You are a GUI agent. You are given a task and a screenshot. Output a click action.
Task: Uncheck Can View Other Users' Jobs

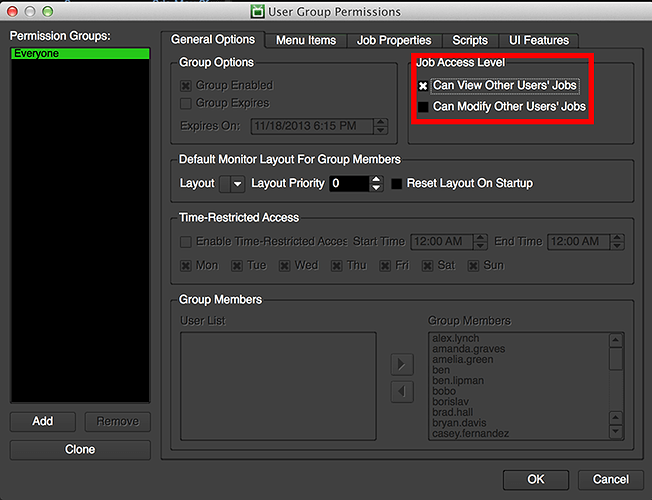[423, 86]
